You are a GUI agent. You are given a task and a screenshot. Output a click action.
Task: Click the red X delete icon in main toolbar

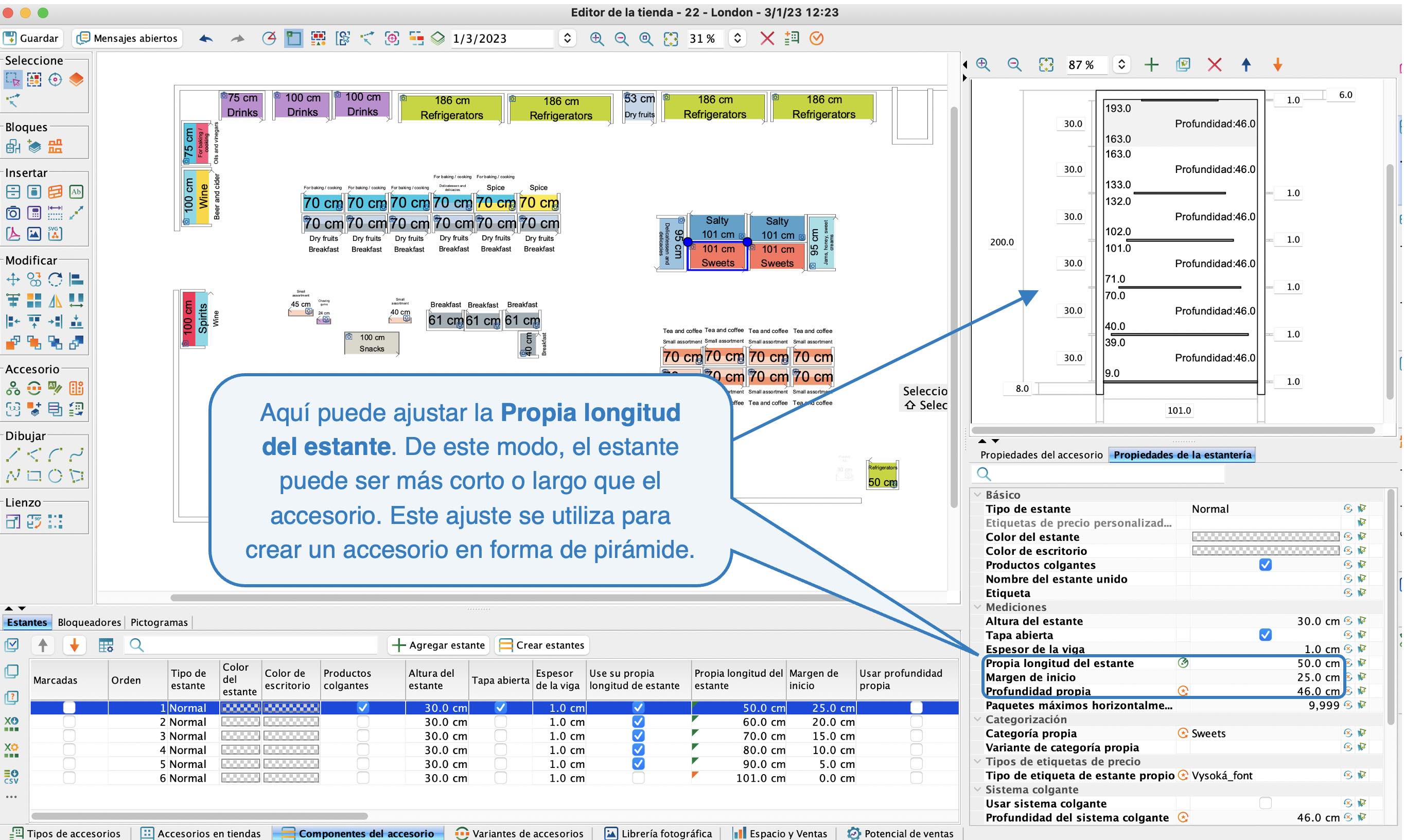click(767, 39)
